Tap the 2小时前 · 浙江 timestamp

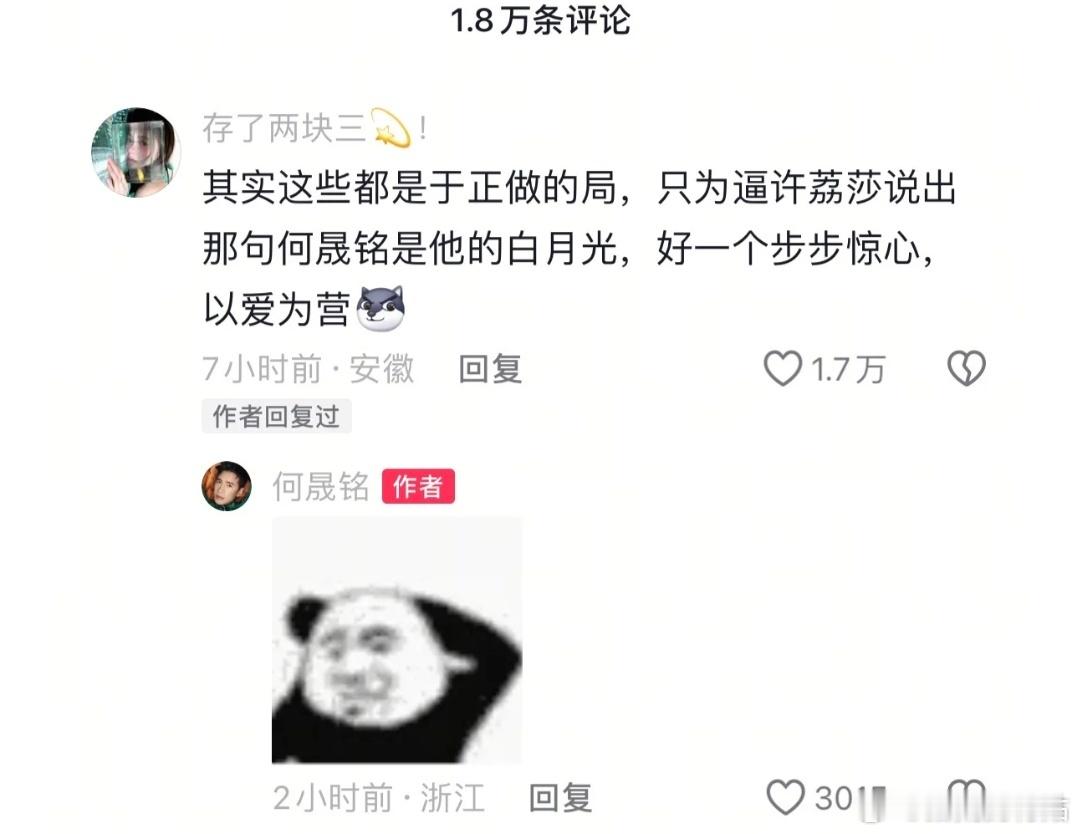tap(379, 798)
